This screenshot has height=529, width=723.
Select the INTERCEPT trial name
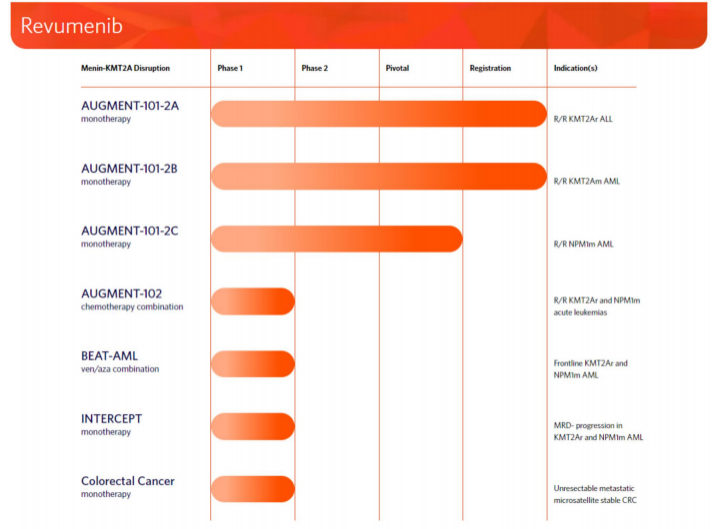click(x=112, y=418)
